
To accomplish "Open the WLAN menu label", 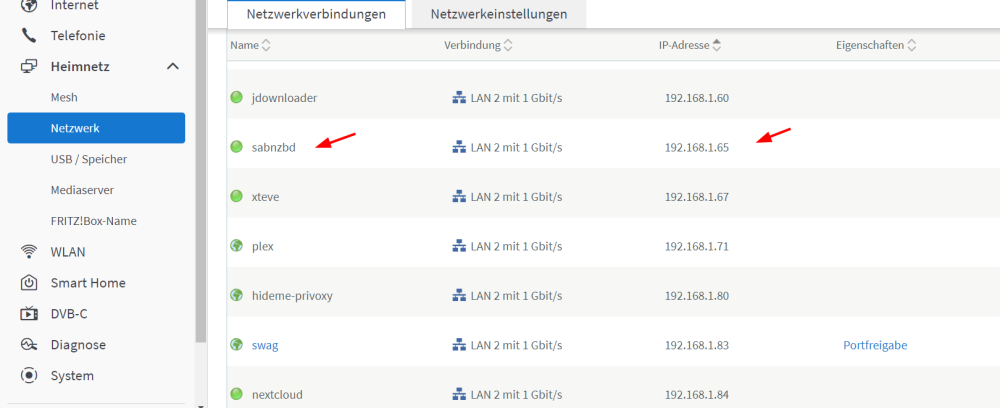I will [68, 252].
